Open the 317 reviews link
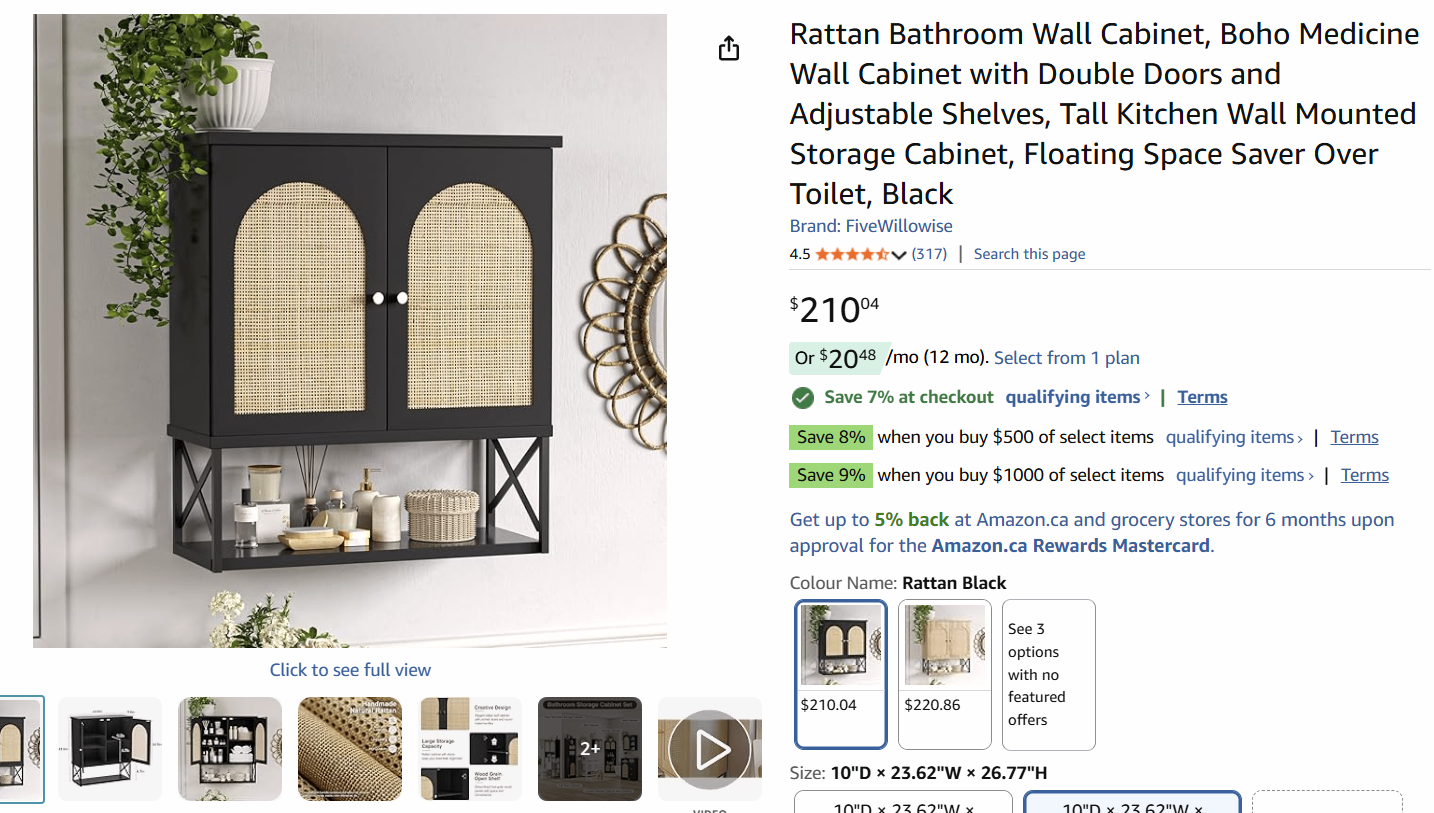This screenshot has width=1434, height=813. [x=929, y=254]
